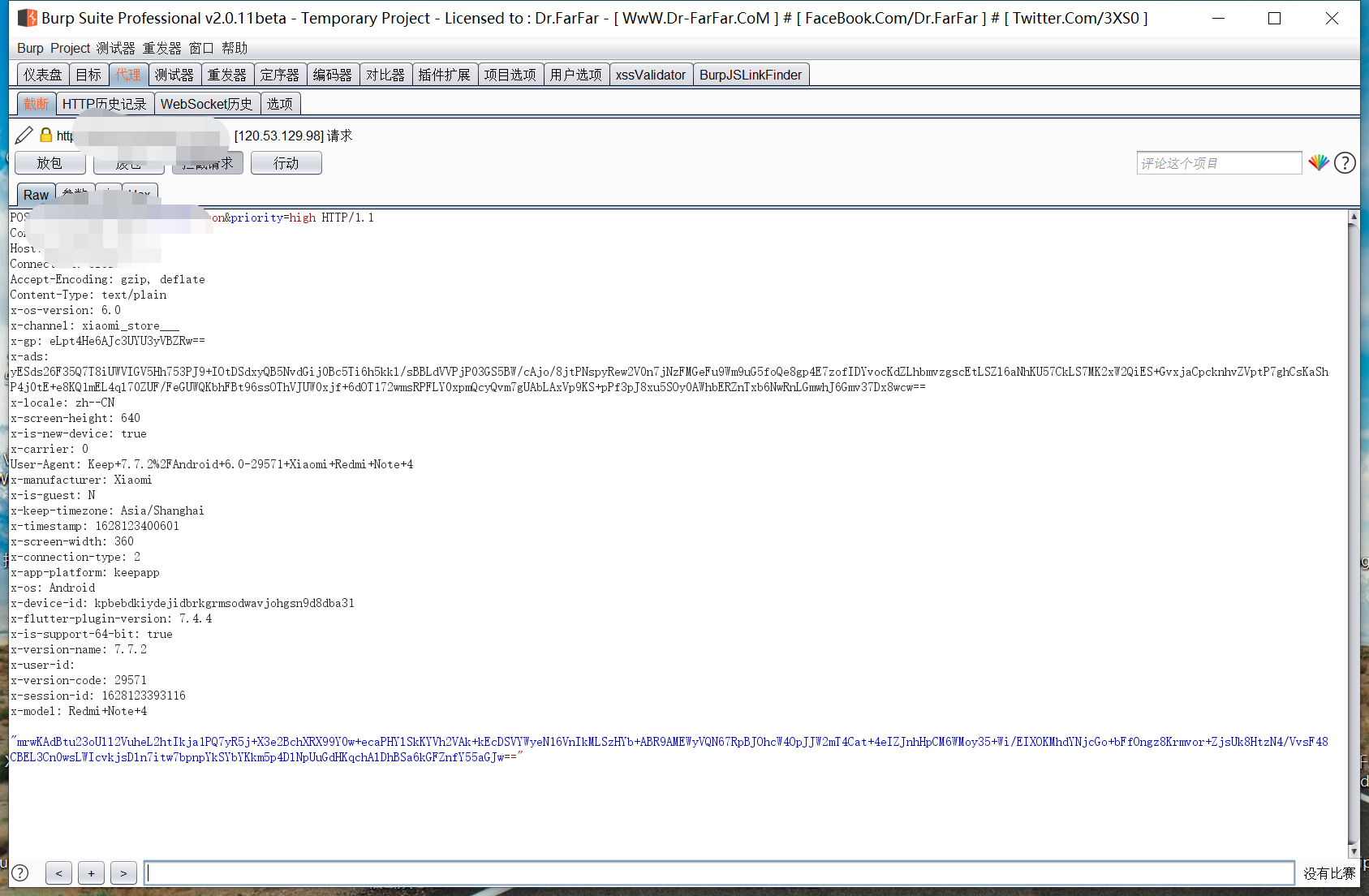
Task: Click the x-timestamp: 1628123400601 line
Action: click(95, 526)
